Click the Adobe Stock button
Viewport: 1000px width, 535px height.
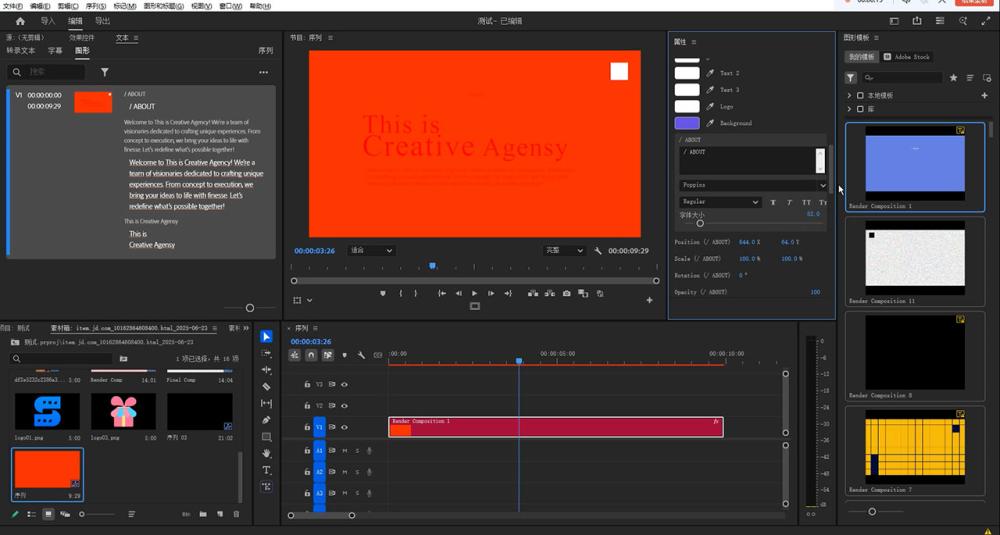pos(907,57)
